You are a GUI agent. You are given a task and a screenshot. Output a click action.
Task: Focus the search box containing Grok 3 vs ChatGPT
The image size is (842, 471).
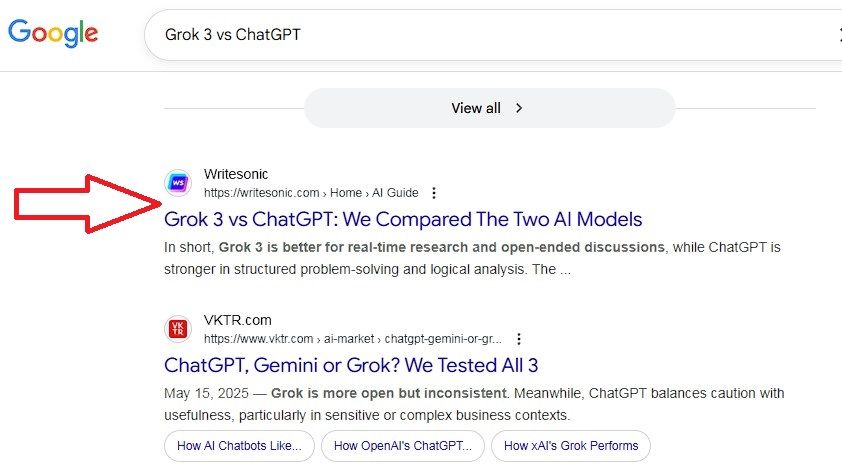tap(480, 35)
